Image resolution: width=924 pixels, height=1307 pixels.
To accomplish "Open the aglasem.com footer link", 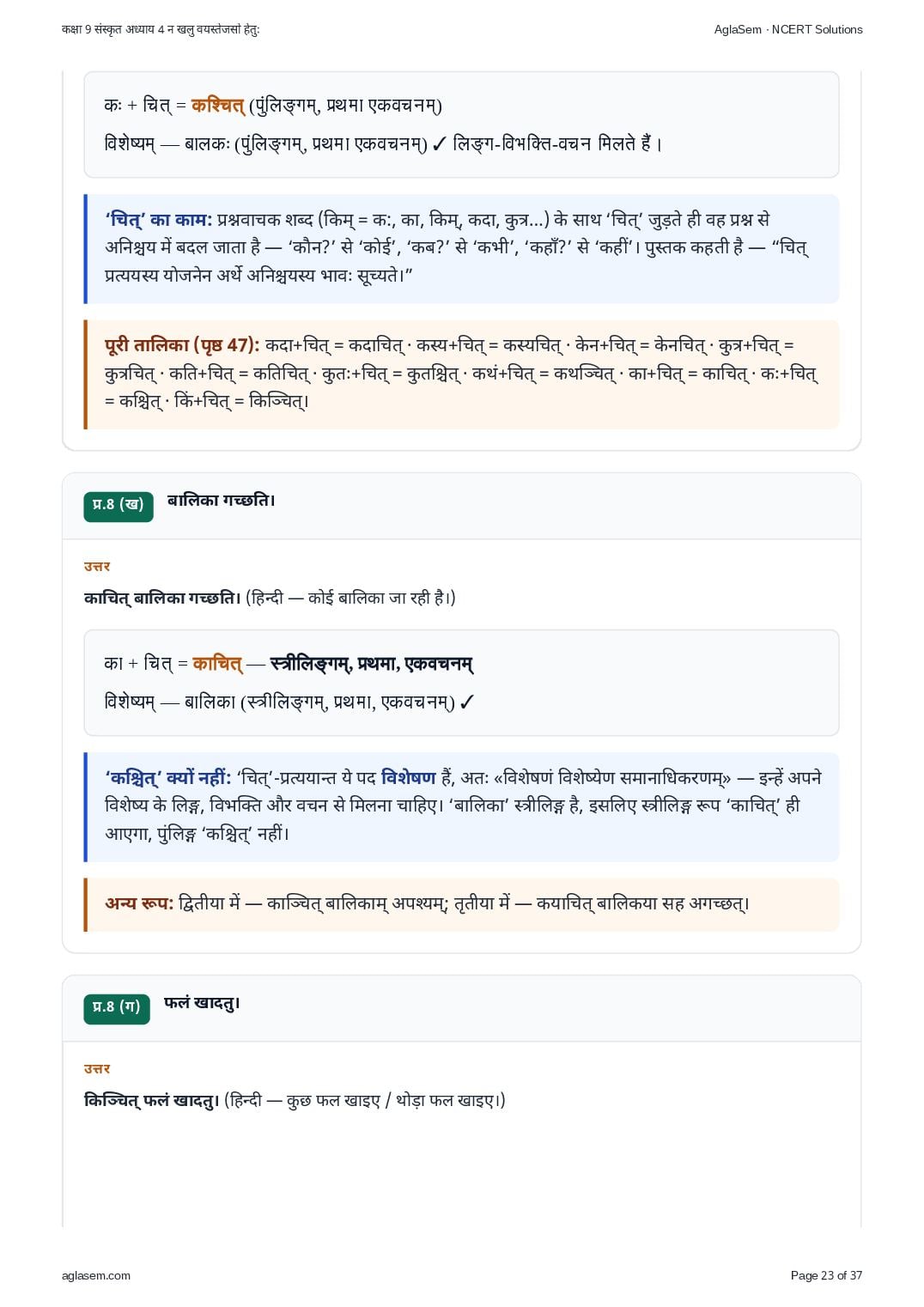I will pos(96,1275).
